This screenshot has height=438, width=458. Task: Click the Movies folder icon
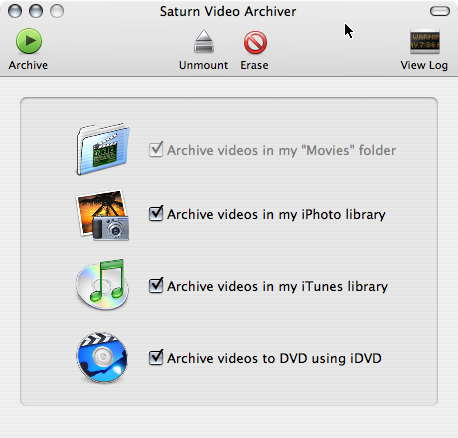(103, 149)
